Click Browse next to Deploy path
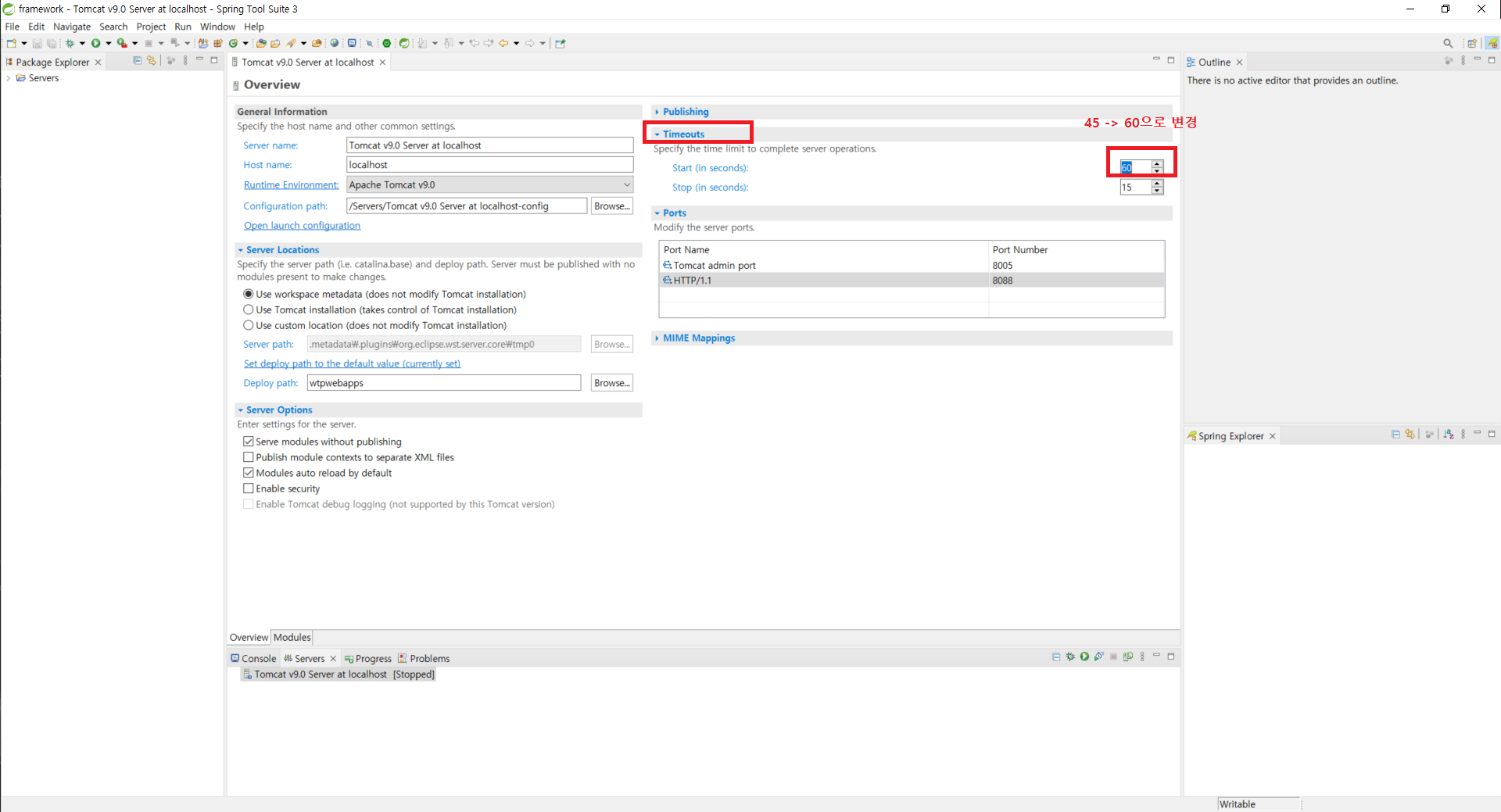 [x=611, y=383]
